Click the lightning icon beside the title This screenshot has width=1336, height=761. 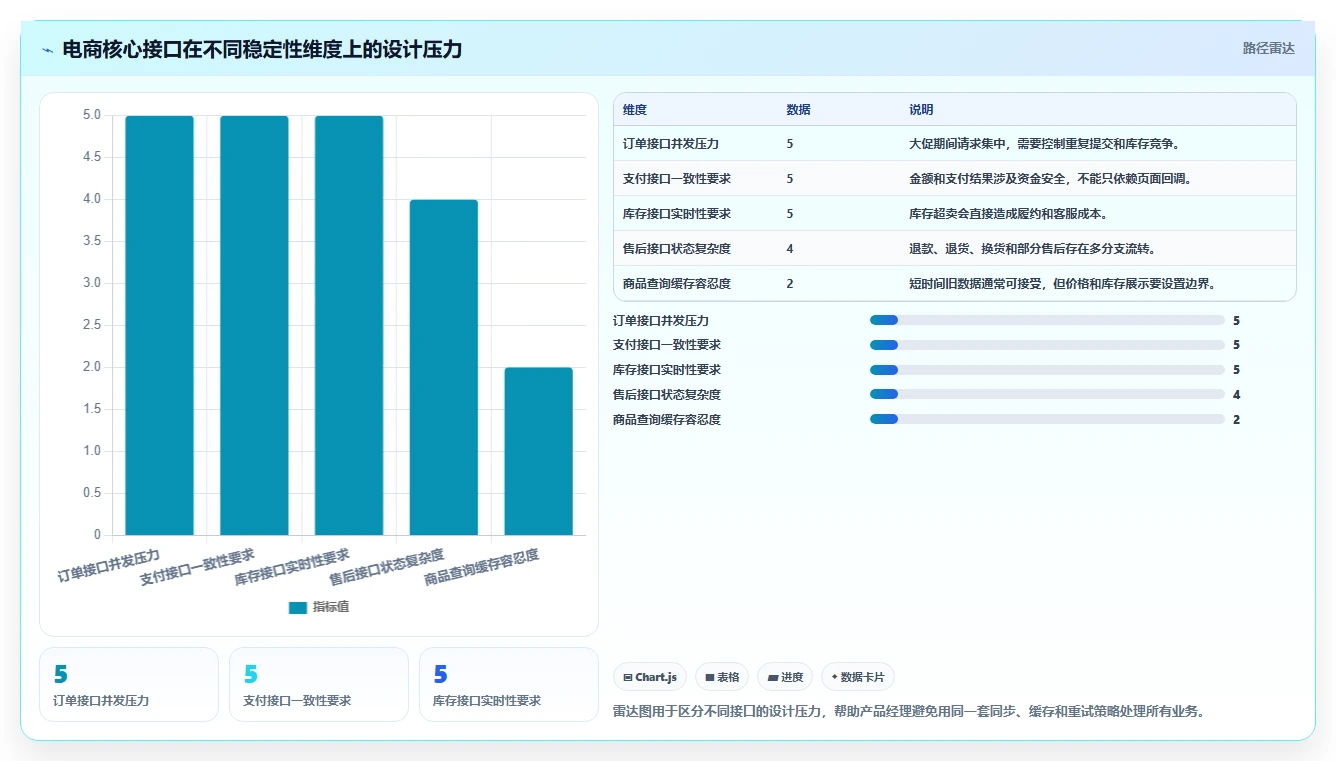tap(48, 50)
